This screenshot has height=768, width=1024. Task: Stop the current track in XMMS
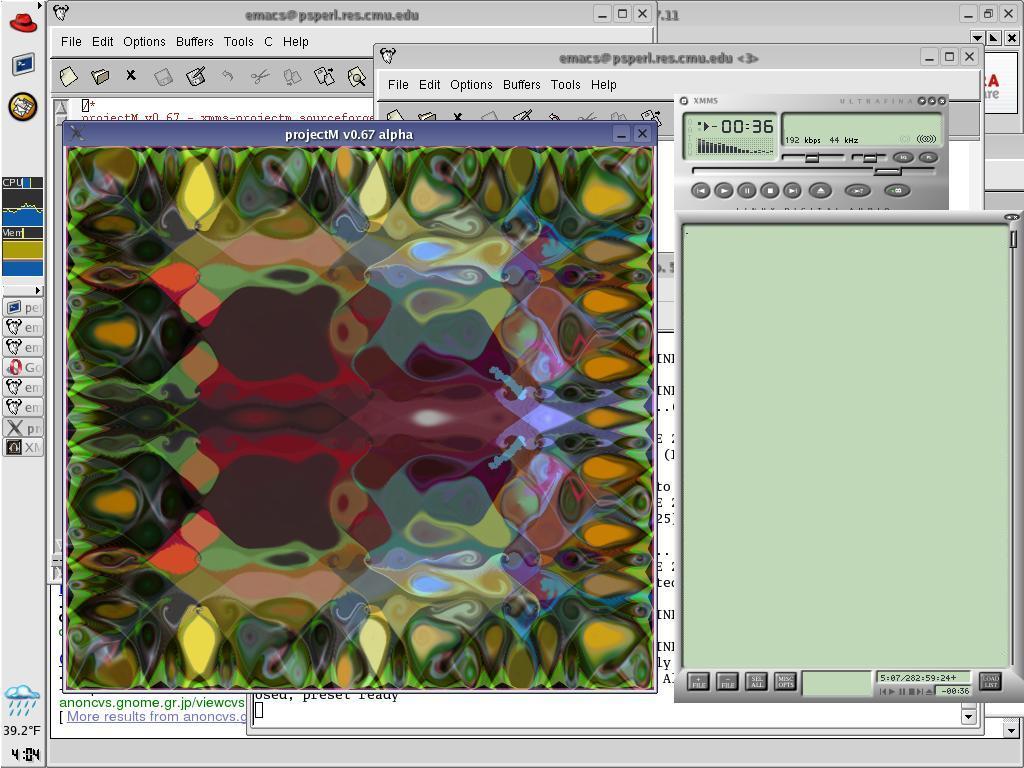tap(769, 190)
